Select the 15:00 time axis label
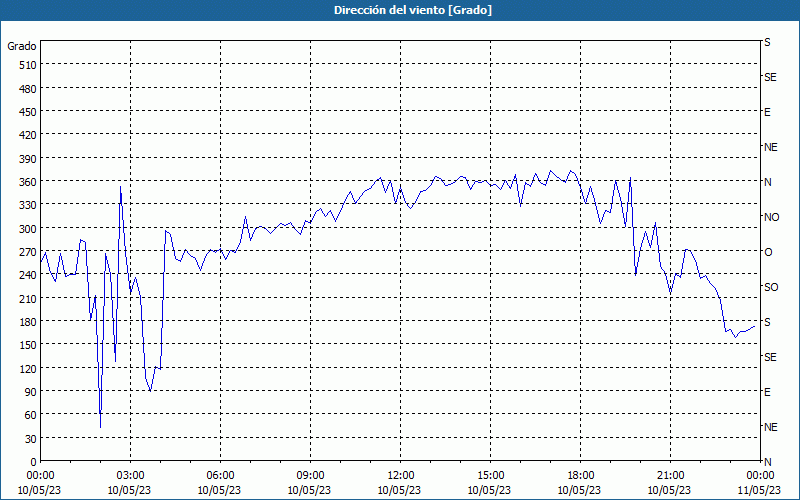The image size is (800, 500). 490,476
